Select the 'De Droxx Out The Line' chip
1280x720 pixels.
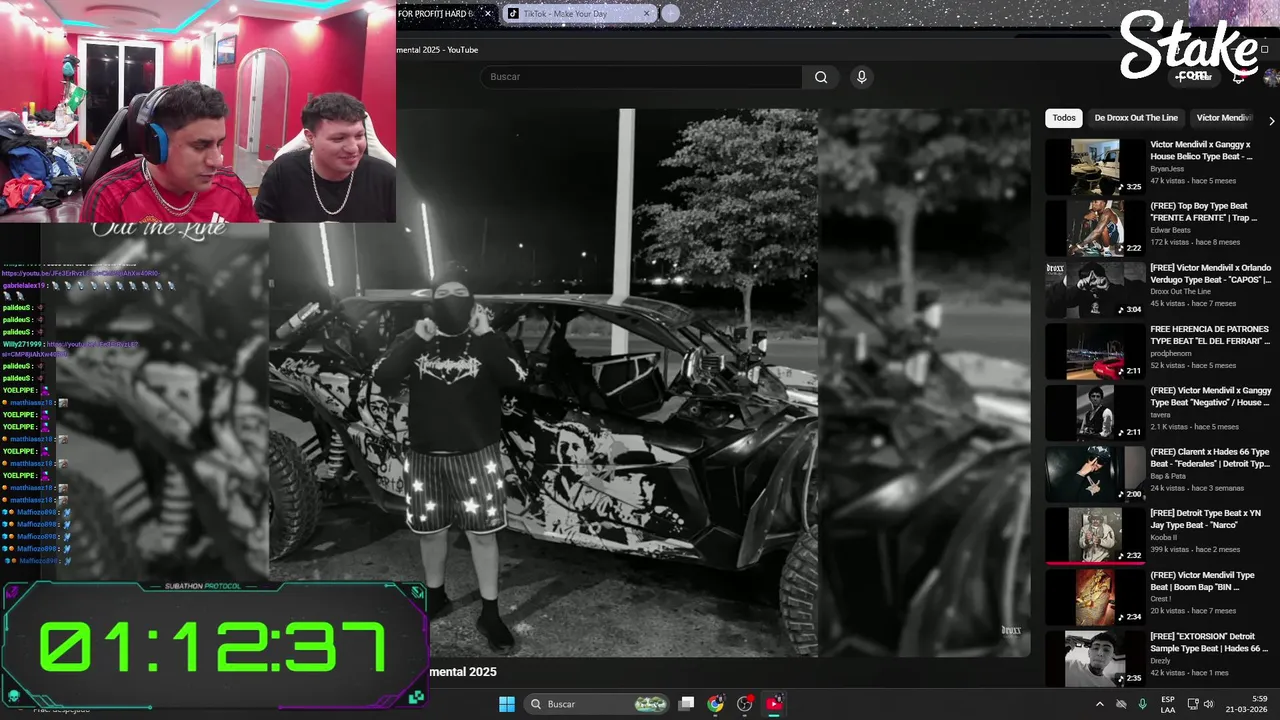(x=1136, y=118)
